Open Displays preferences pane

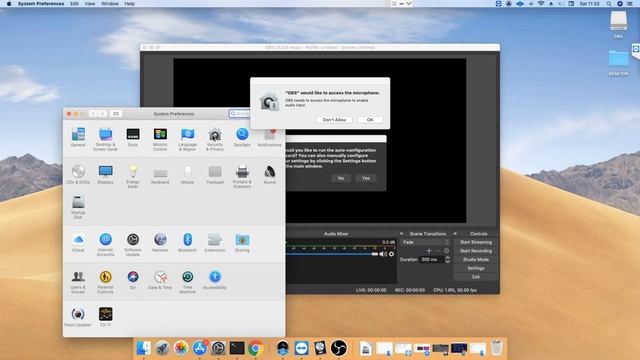105,175
